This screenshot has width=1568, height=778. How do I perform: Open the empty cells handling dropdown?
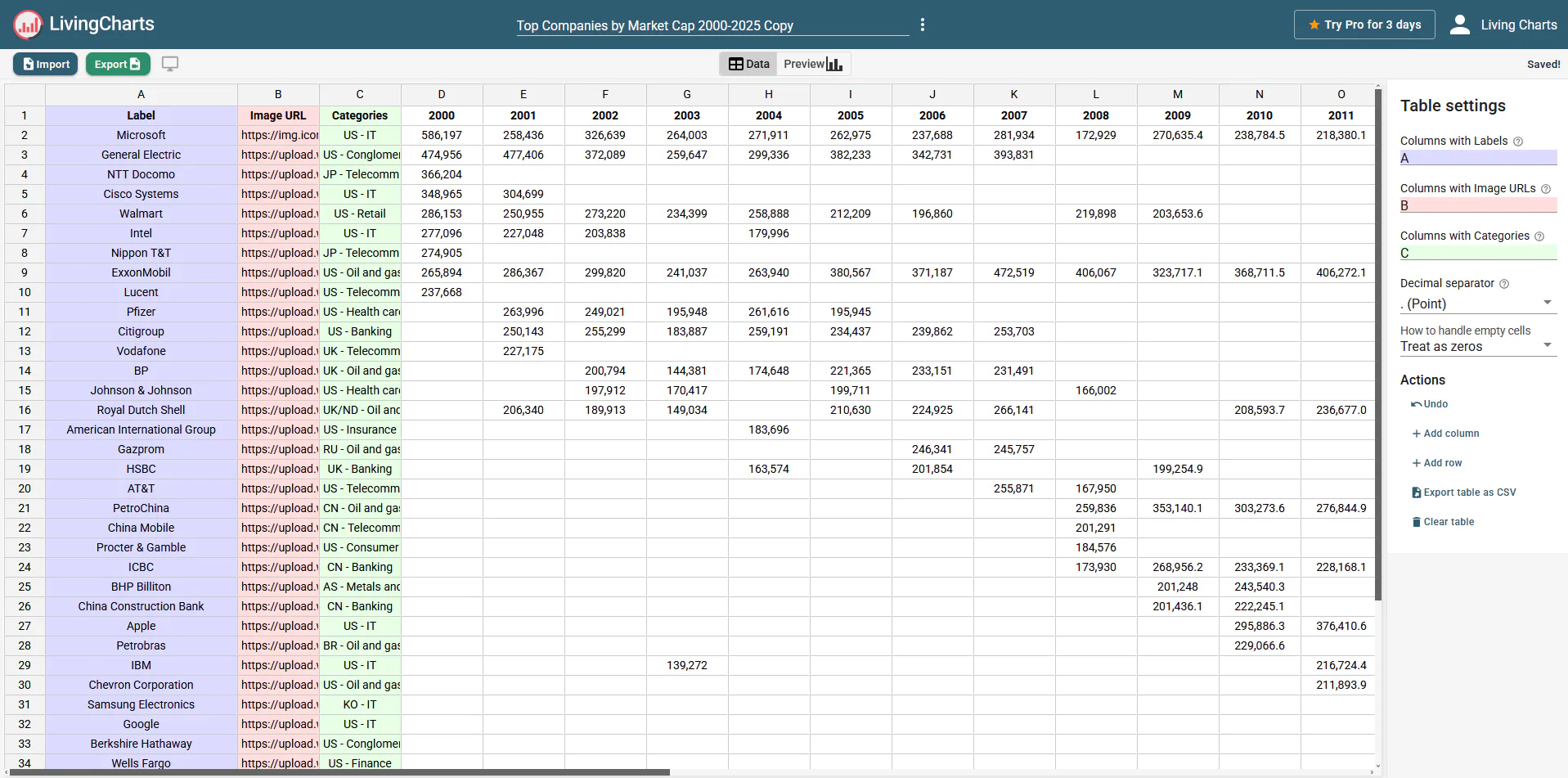(1478, 346)
